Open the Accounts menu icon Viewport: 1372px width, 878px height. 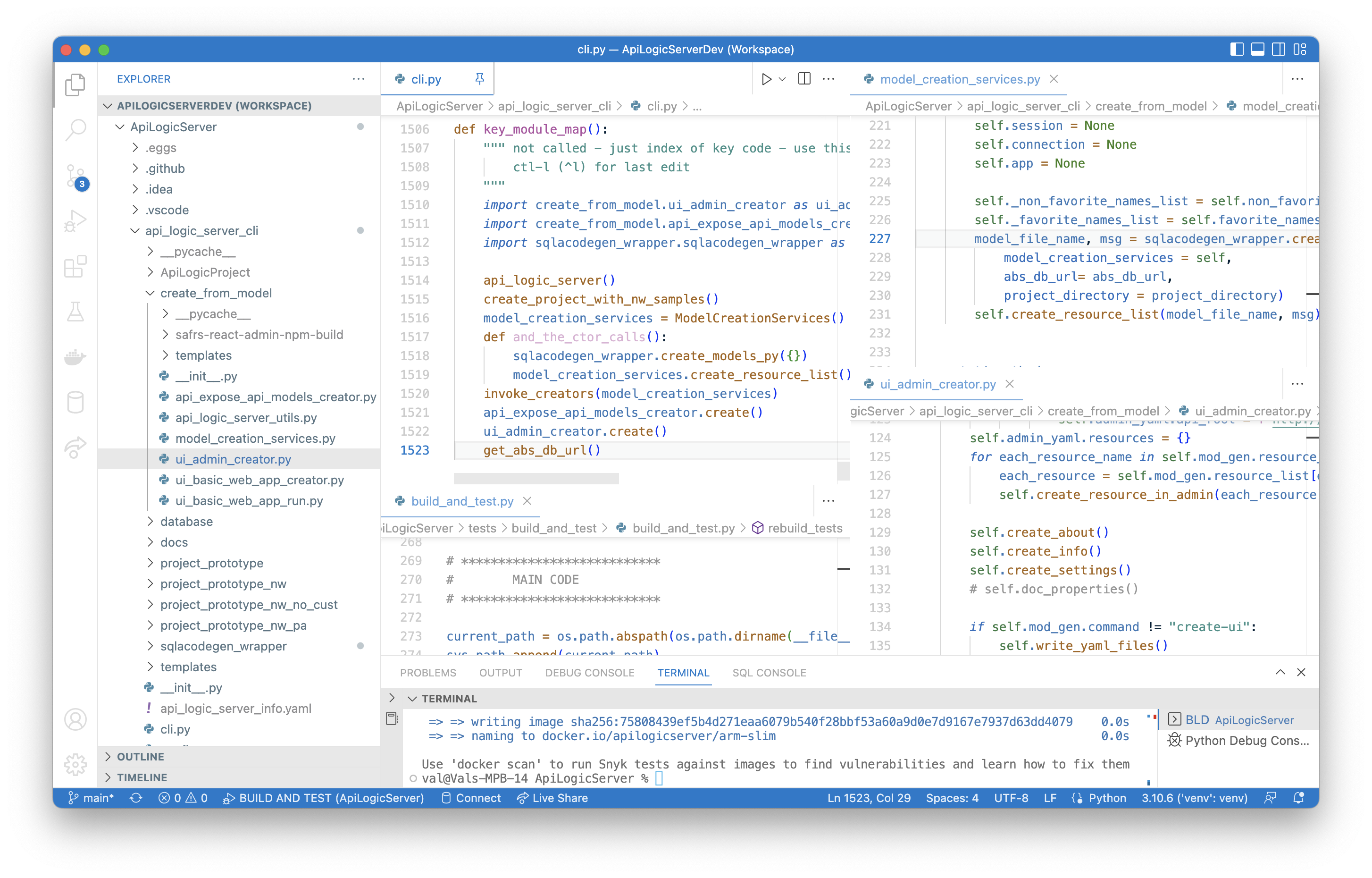click(75, 719)
